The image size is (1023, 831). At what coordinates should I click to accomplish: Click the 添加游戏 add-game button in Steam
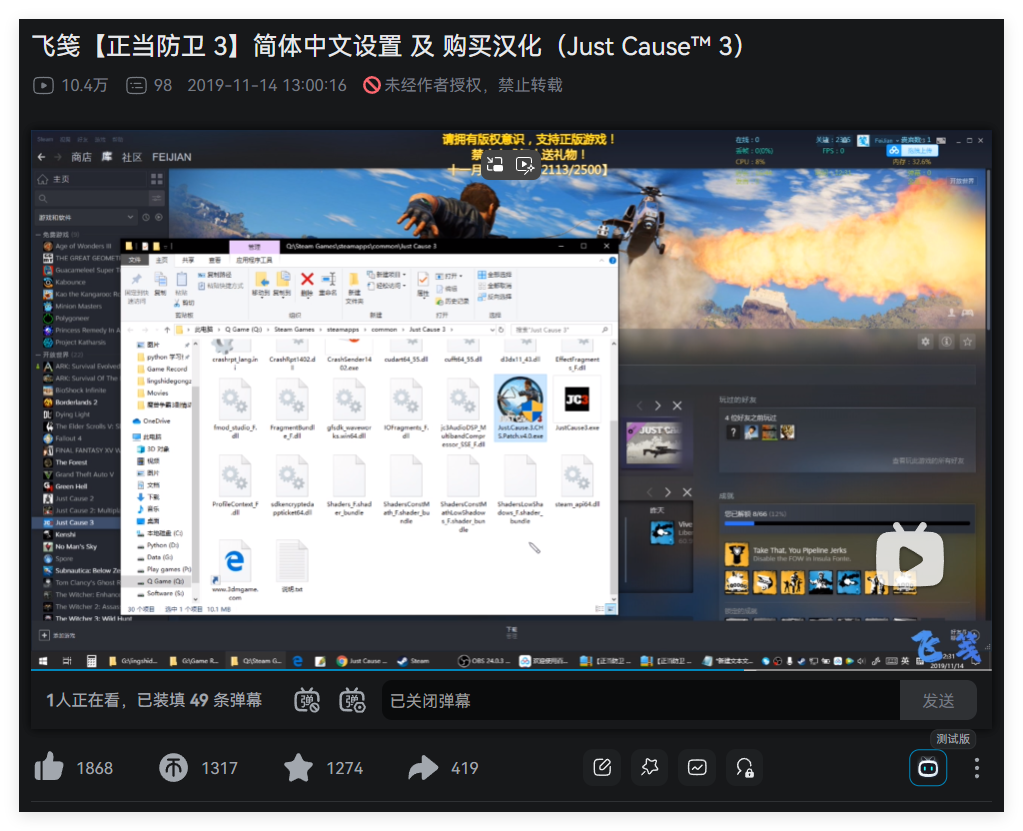click(57, 635)
